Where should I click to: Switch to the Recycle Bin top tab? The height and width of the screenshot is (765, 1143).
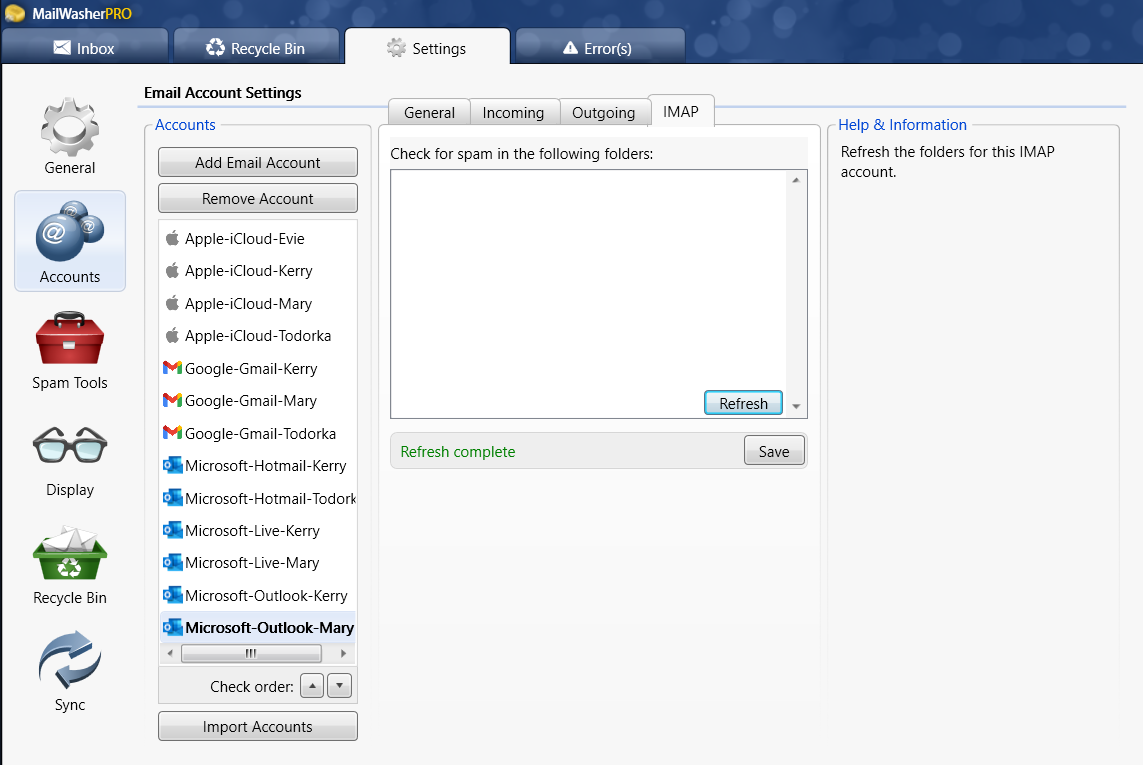(256, 47)
